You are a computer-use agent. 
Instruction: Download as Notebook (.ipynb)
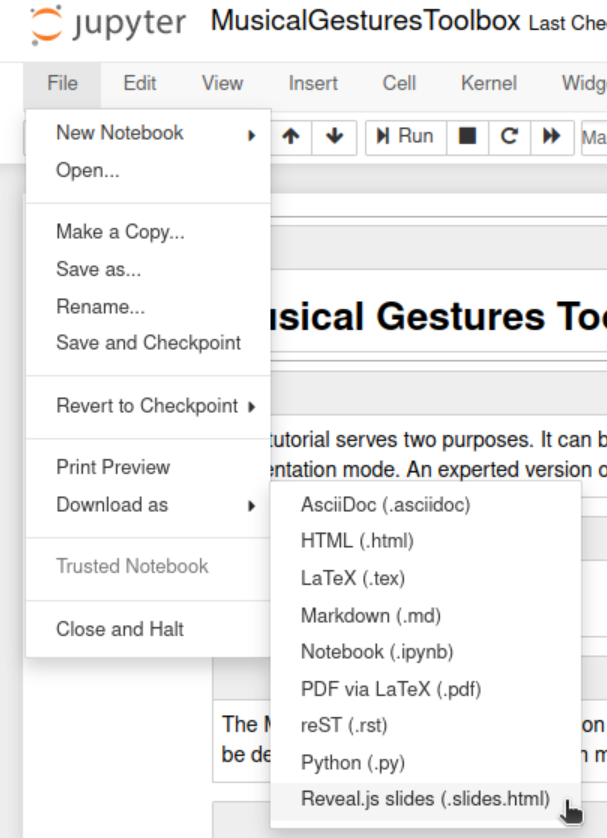[426, 652]
